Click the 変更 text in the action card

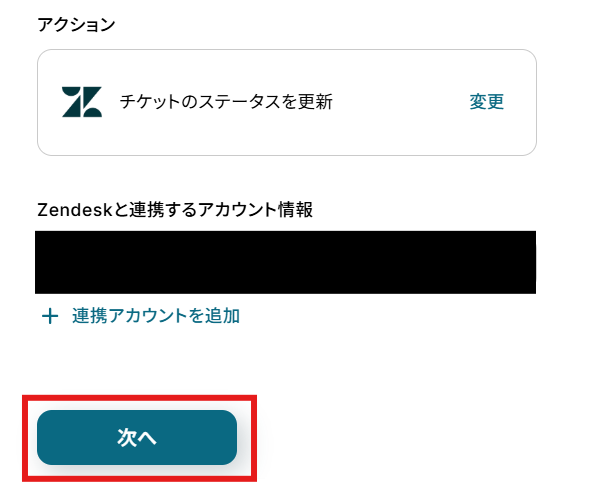(486, 102)
